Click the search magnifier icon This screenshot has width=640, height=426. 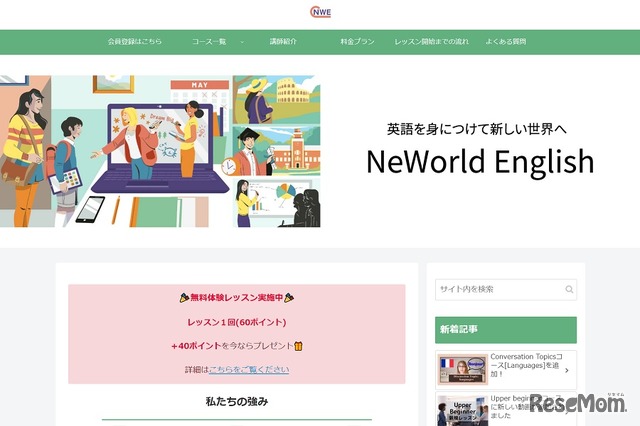569,289
